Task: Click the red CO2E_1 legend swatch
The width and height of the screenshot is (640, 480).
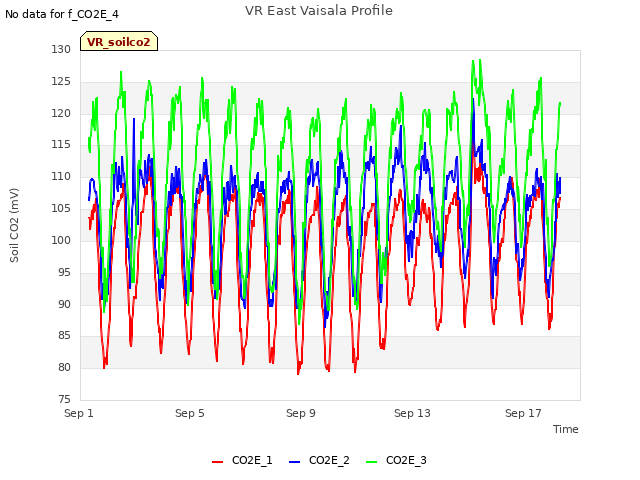Action: click(x=218, y=462)
